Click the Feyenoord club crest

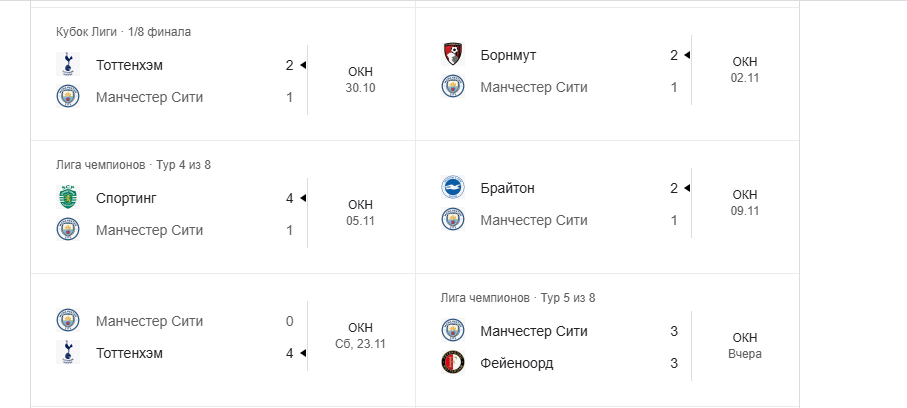pyautogui.click(x=452, y=363)
